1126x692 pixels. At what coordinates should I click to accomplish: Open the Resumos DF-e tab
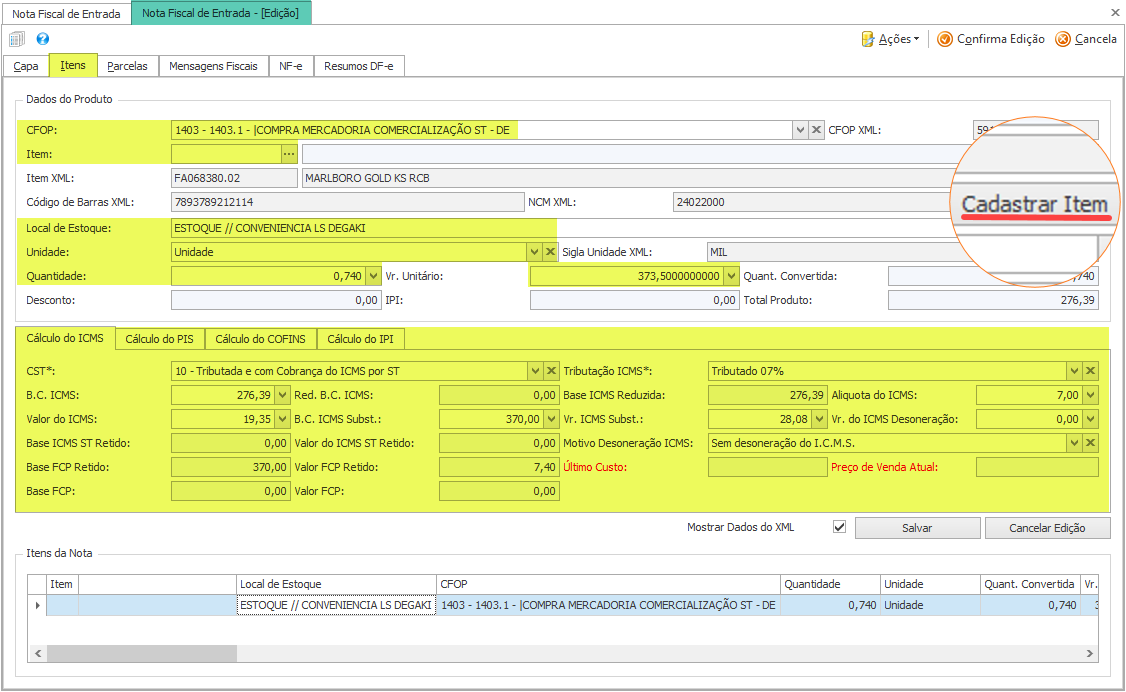358,66
